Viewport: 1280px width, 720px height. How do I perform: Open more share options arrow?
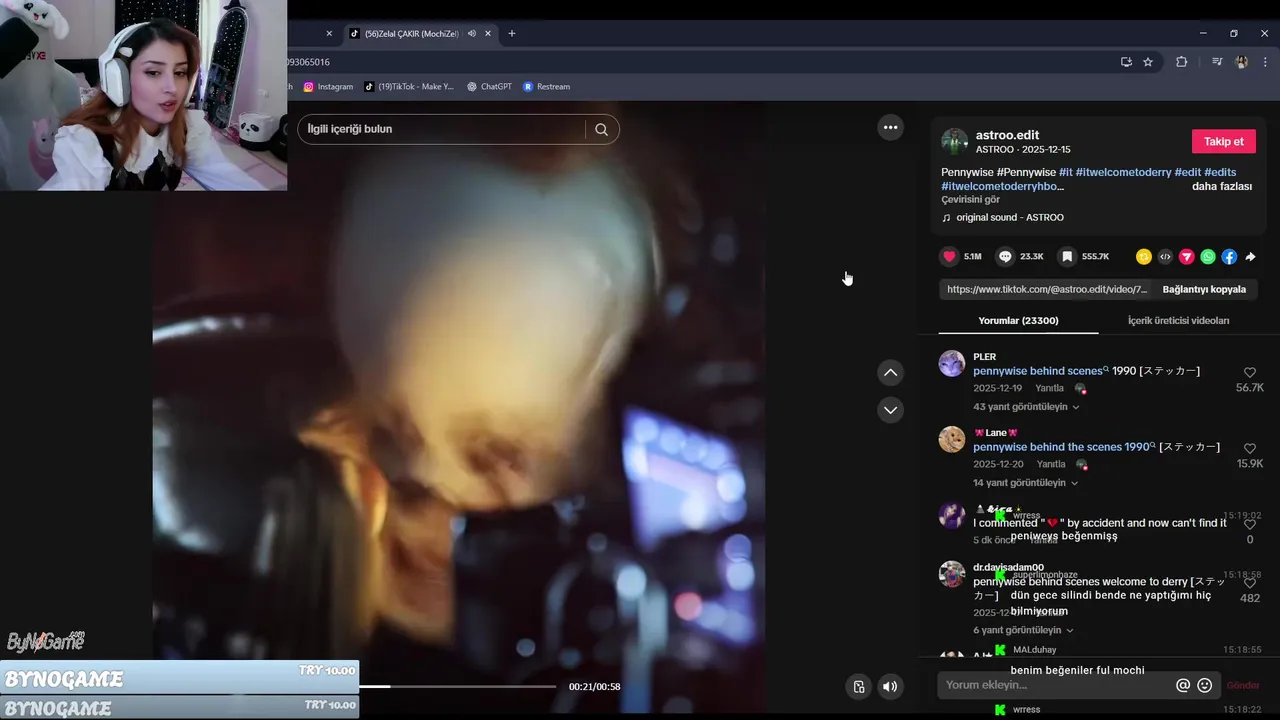click(1250, 257)
